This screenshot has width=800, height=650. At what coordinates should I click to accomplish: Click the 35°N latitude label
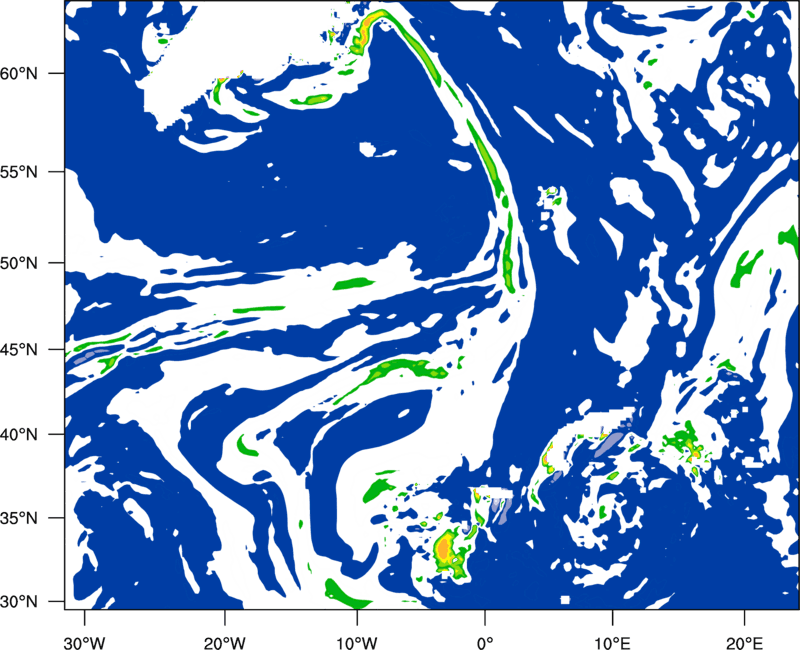(x=19, y=518)
